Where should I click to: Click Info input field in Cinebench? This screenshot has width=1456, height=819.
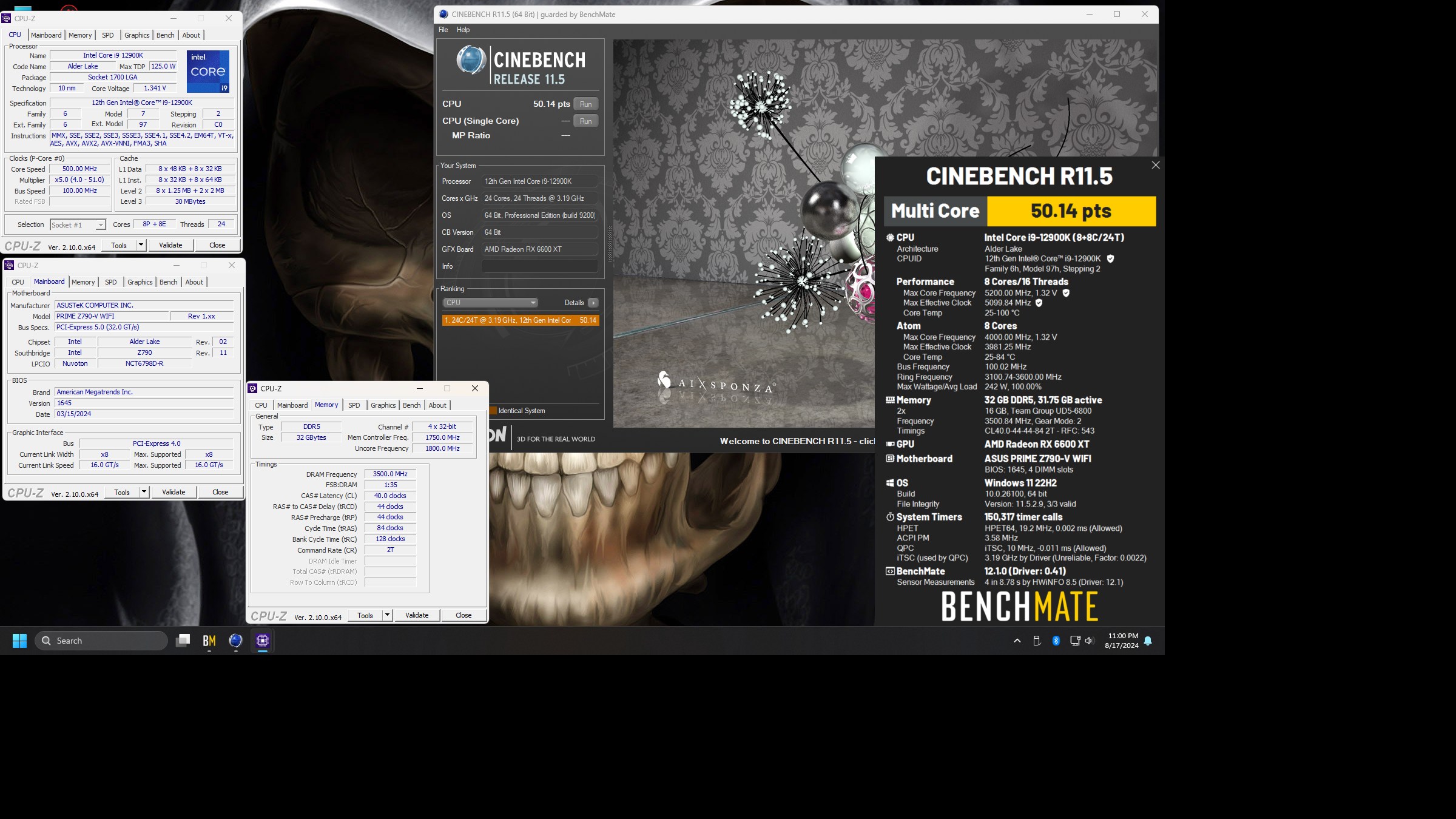click(540, 266)
